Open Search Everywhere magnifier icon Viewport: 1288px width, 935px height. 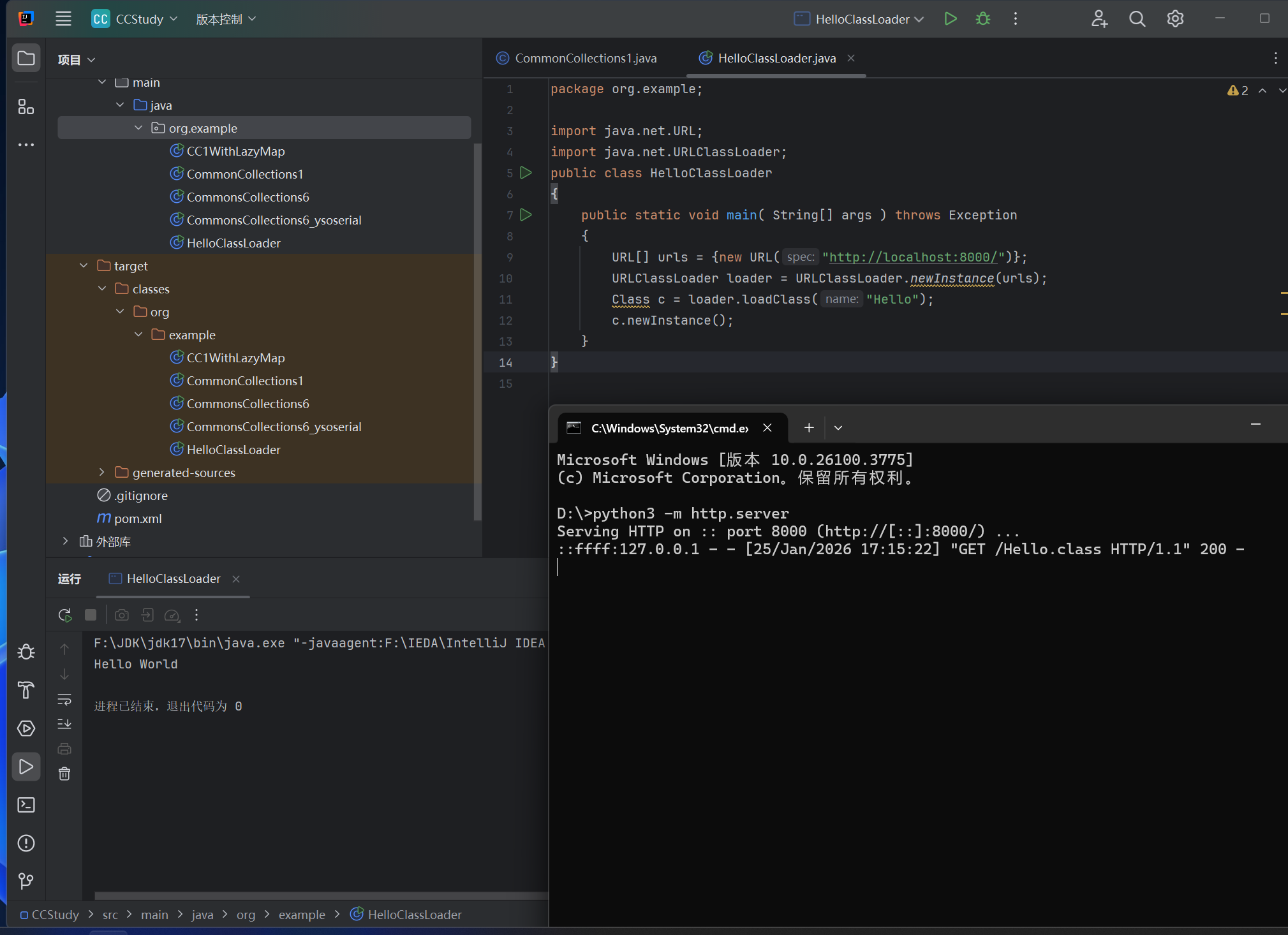tap(1137, 19)
